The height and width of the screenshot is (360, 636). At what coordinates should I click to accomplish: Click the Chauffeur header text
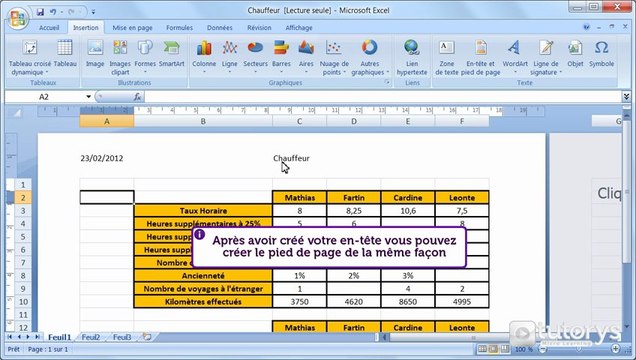coord(291,158)
